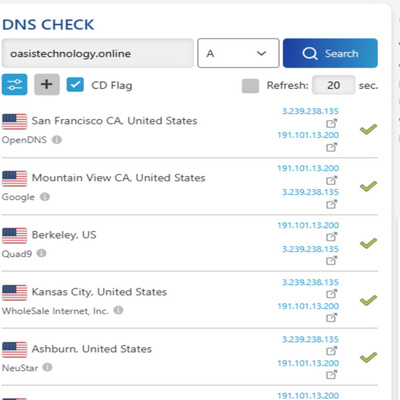Open the filter settings sliders icon
This screenshot has height=400, width=400.
coord(14,85)
